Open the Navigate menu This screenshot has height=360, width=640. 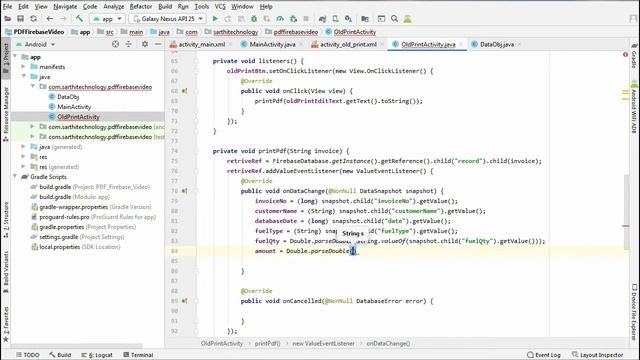[x=65, y=7]
